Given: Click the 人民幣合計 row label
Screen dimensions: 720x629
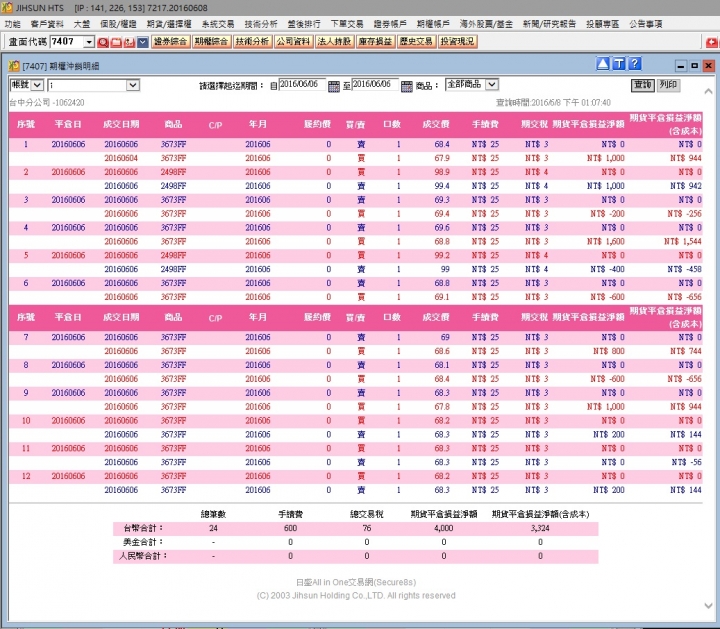Looking at the screenshot, I should click(x=143, y=556).
